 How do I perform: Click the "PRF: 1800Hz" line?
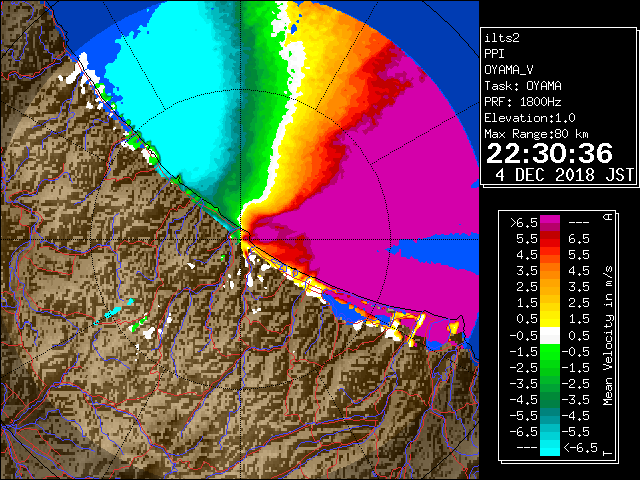click(x=523, y=102)
